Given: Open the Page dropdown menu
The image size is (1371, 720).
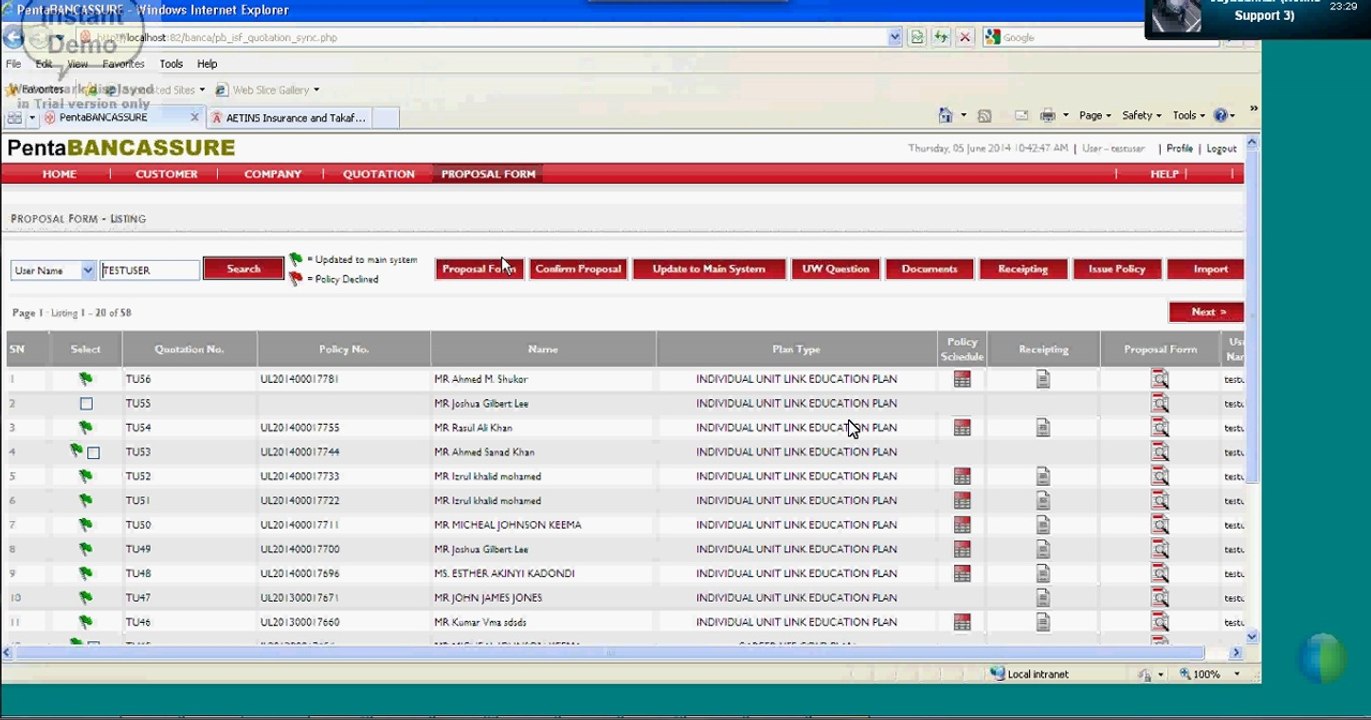Looking at the screenshot, I should coord(1095,116).
